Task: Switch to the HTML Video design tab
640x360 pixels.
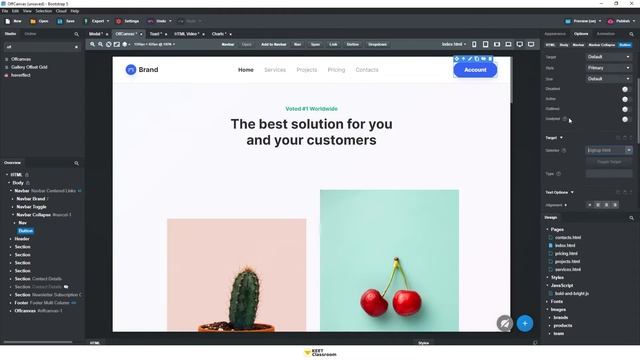Action: coord(187,34)
